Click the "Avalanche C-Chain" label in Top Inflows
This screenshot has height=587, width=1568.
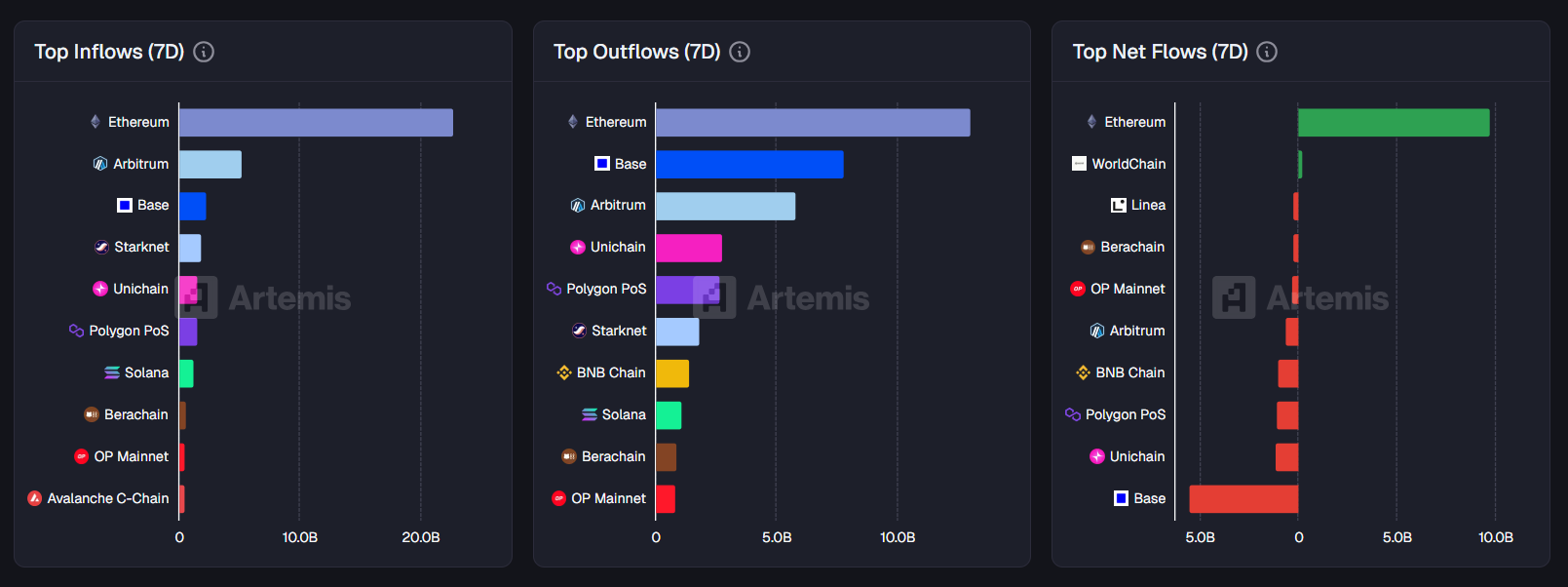[x=108, y=498]
